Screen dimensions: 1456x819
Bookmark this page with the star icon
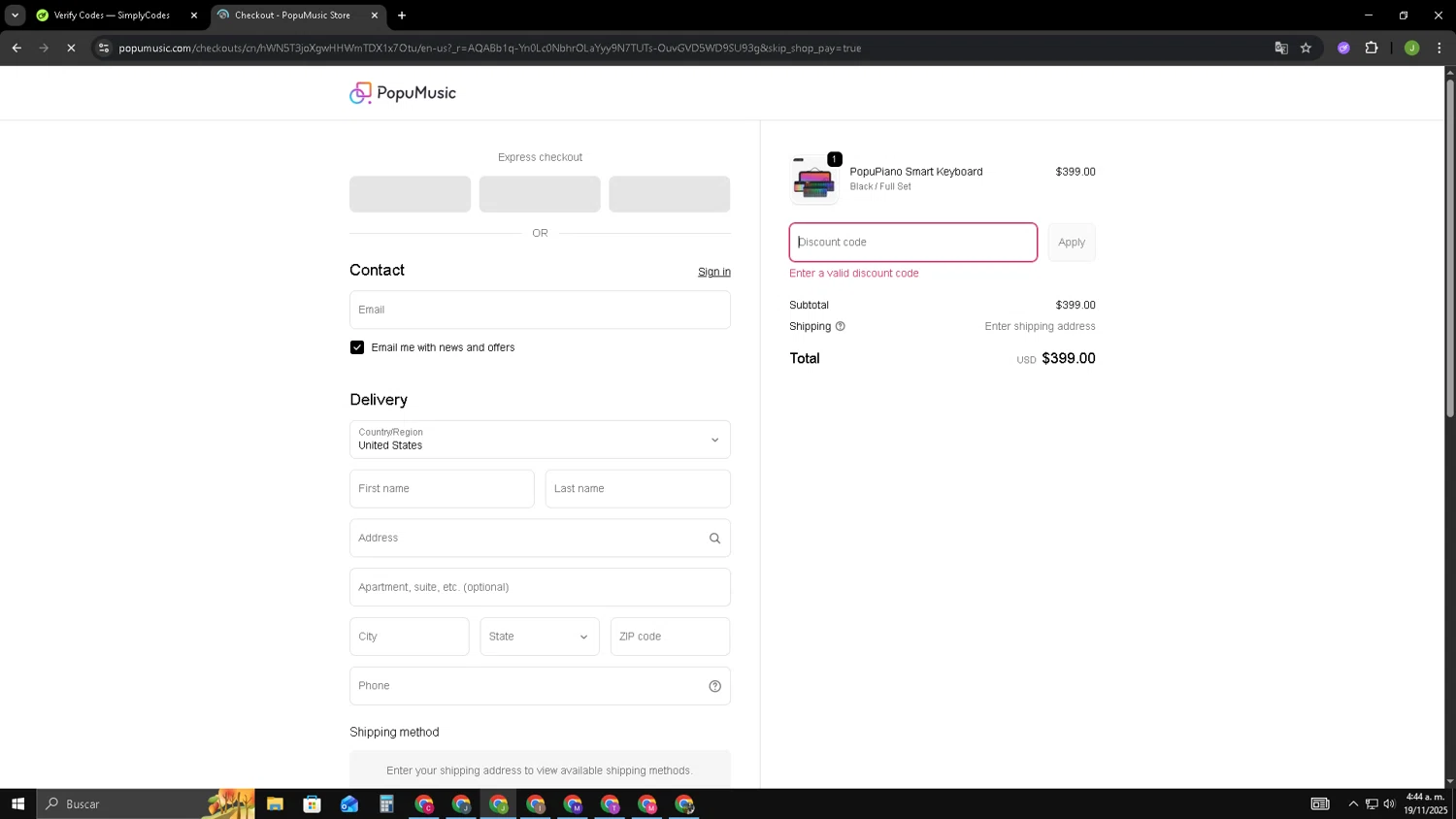tap(1306, 48)
